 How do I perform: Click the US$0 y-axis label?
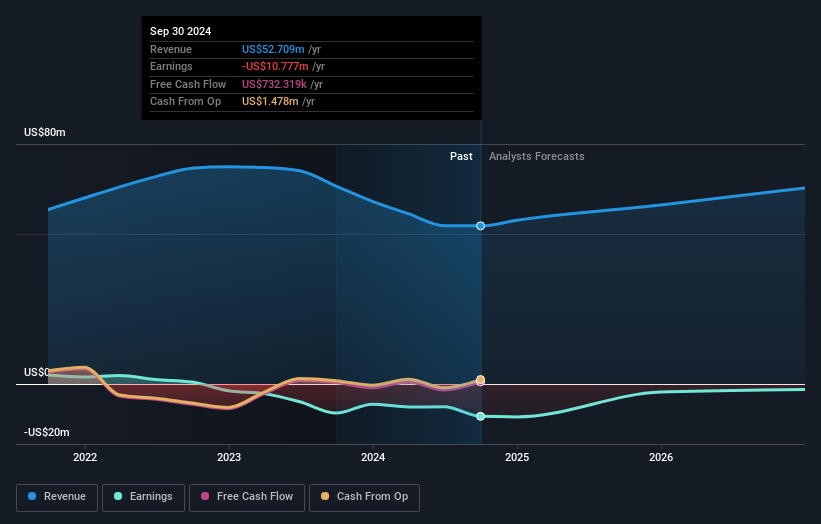click(x=36, y=372)
